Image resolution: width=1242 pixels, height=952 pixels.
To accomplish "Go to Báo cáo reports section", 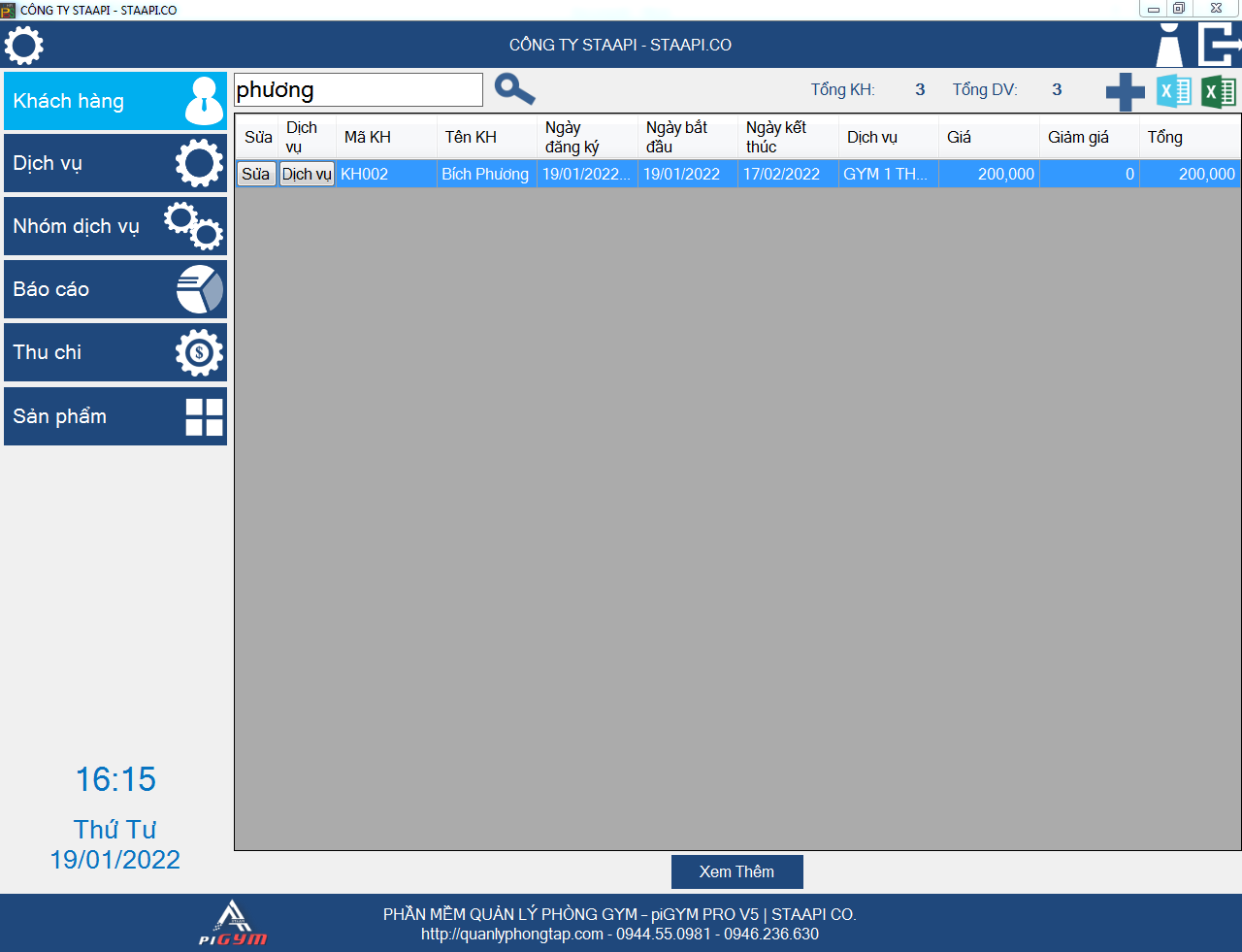I will coord(115,289).
